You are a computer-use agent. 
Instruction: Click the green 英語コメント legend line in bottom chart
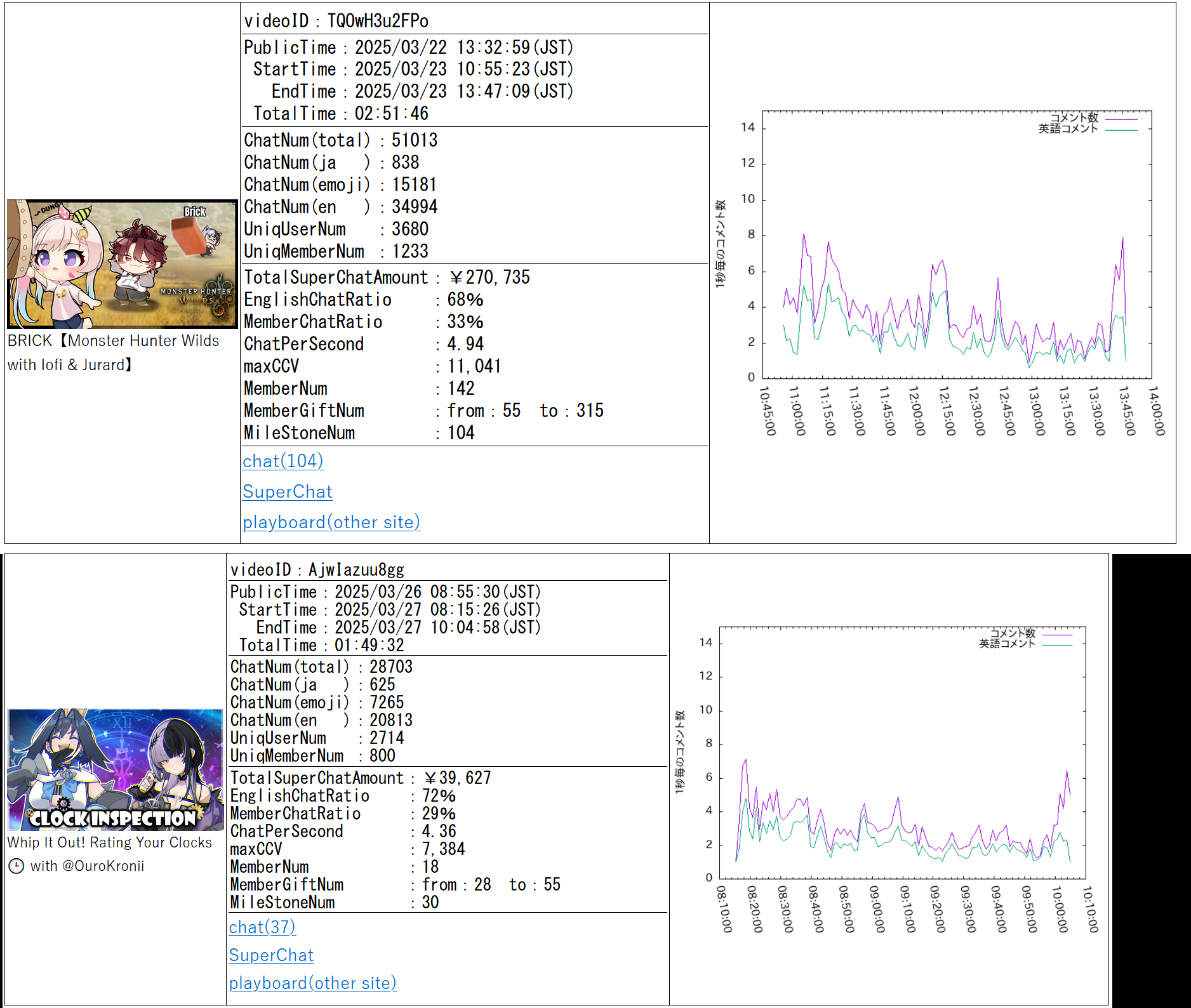(x=1056, y=644)
